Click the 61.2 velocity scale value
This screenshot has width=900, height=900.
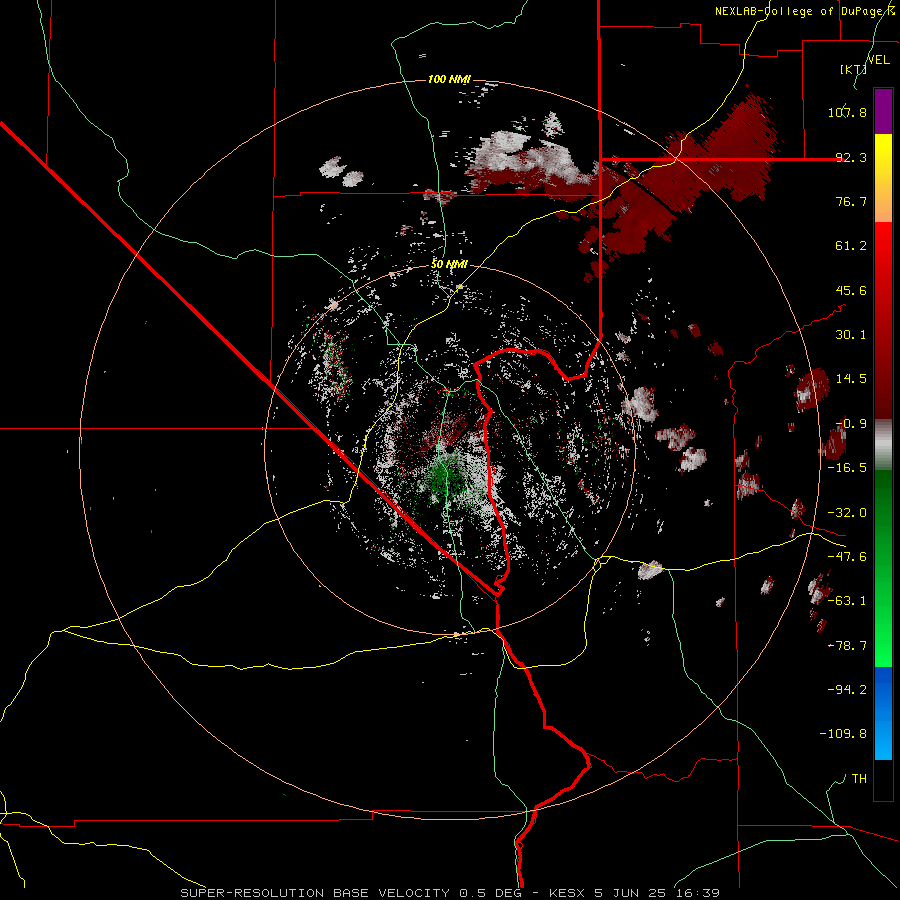coord(851,246)
